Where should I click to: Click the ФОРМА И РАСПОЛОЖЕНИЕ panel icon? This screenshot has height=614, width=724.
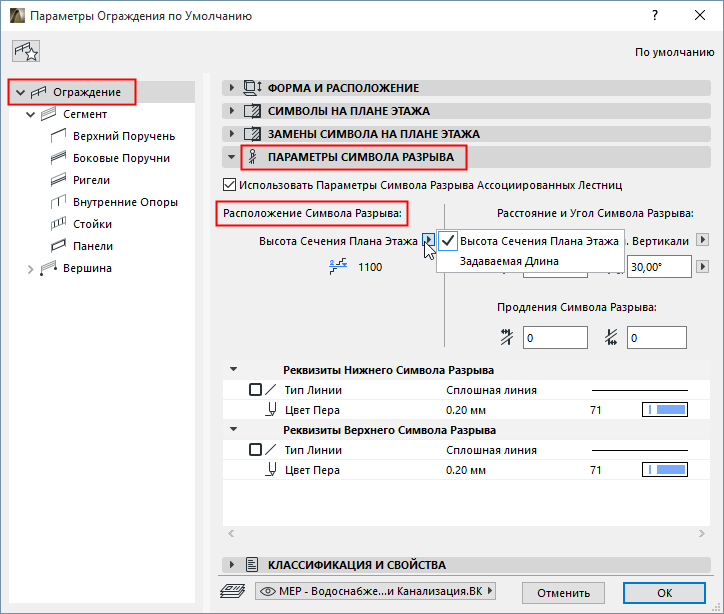click(x=252, y=88)
